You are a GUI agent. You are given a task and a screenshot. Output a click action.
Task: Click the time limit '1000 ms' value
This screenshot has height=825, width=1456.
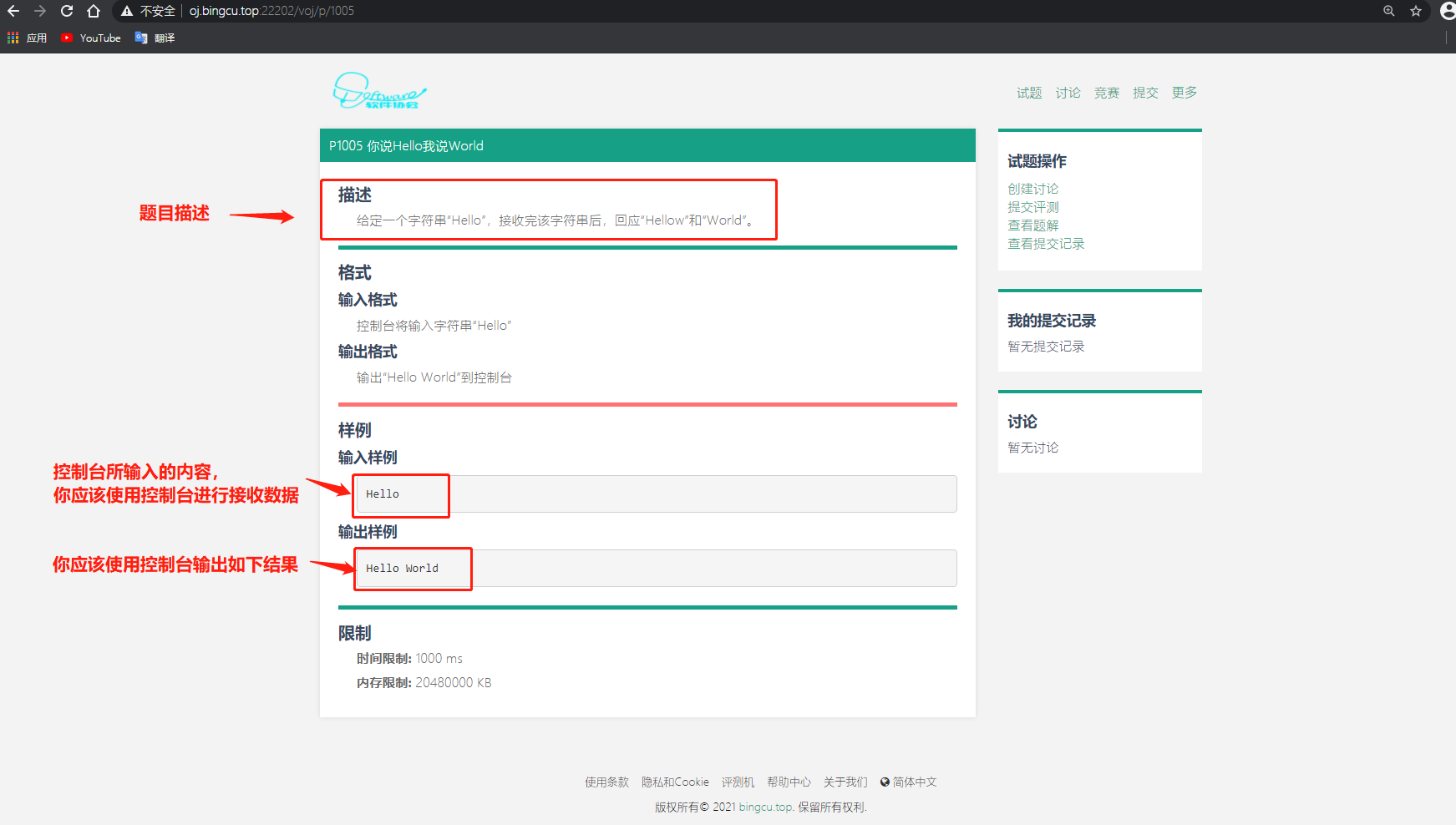(439, 659)
